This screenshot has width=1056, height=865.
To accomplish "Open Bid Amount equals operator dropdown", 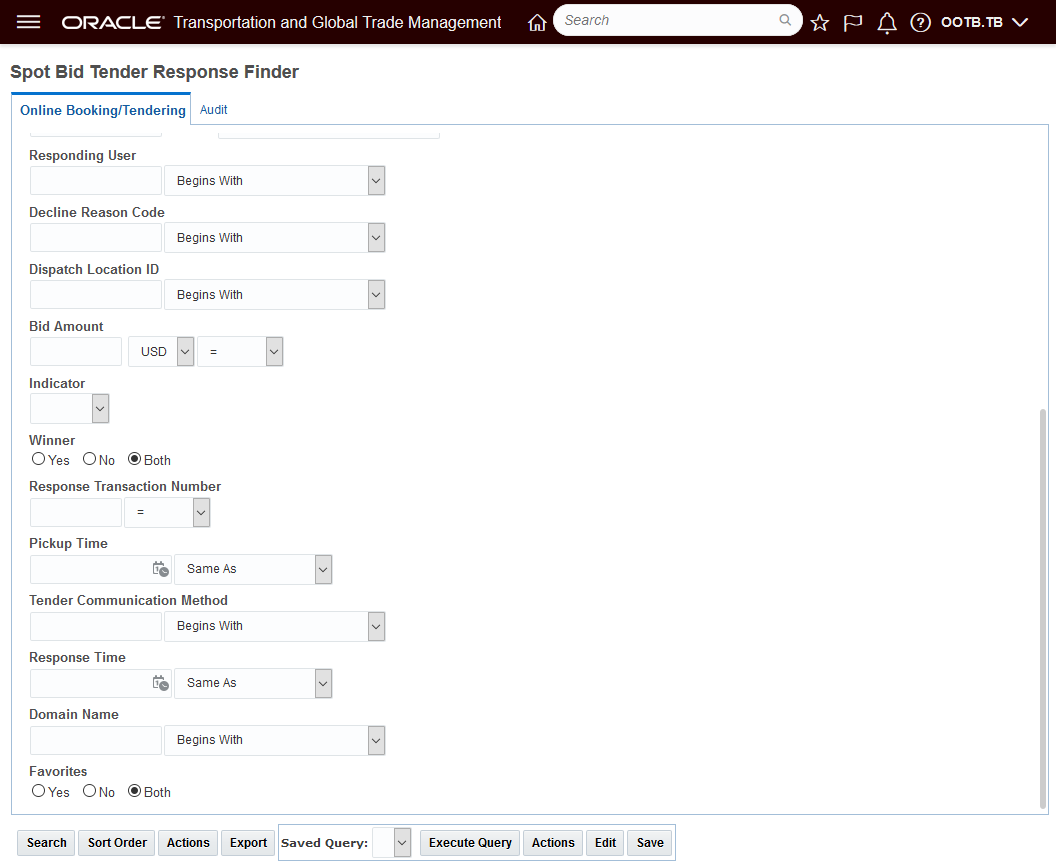I will click(240, 352).
